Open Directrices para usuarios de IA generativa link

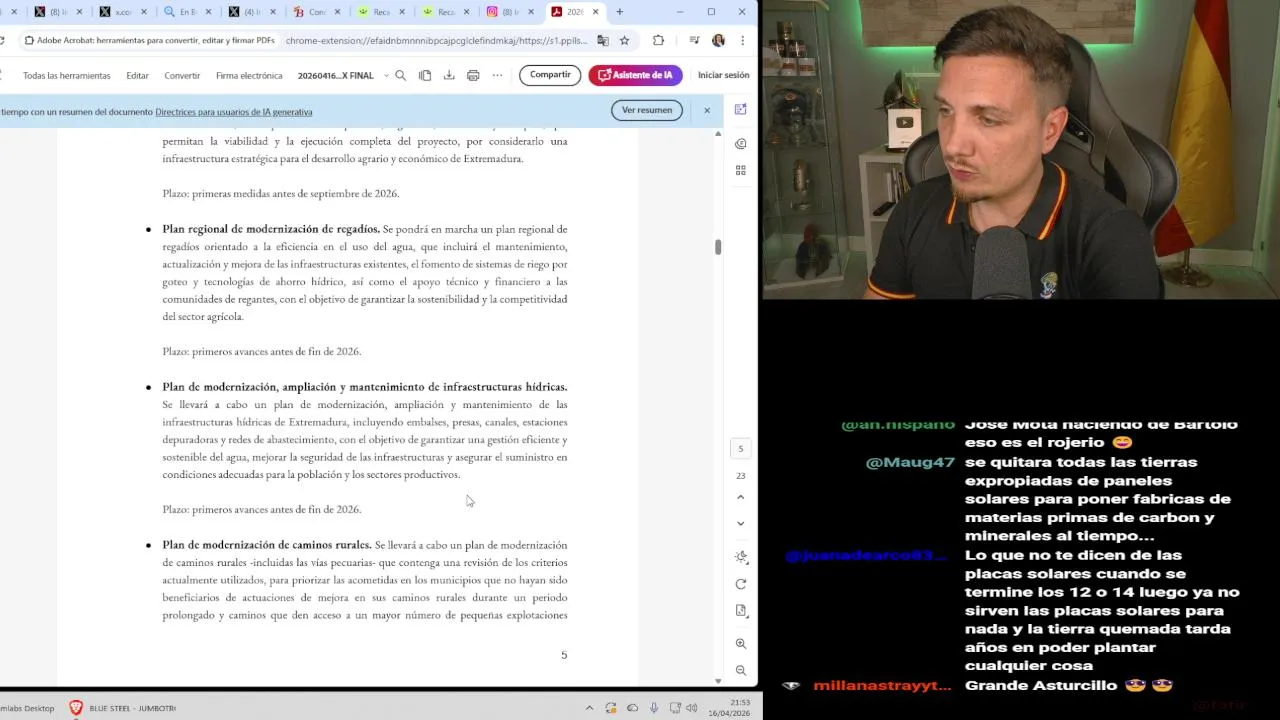coord(234,112)
